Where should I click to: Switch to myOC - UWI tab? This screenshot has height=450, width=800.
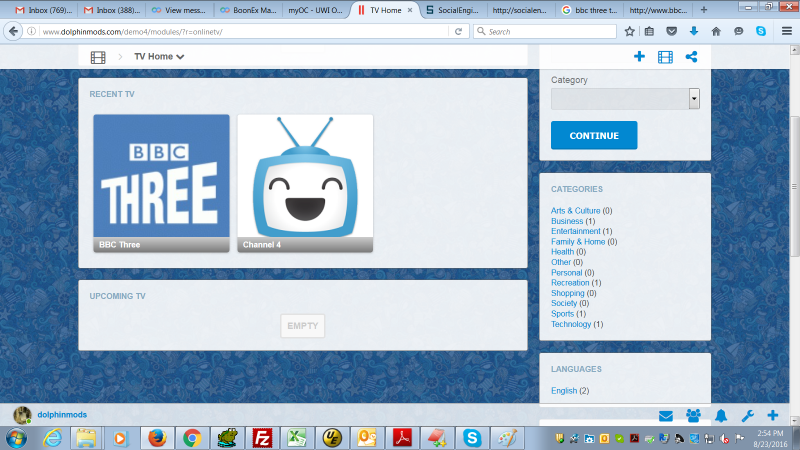(315, 10)
